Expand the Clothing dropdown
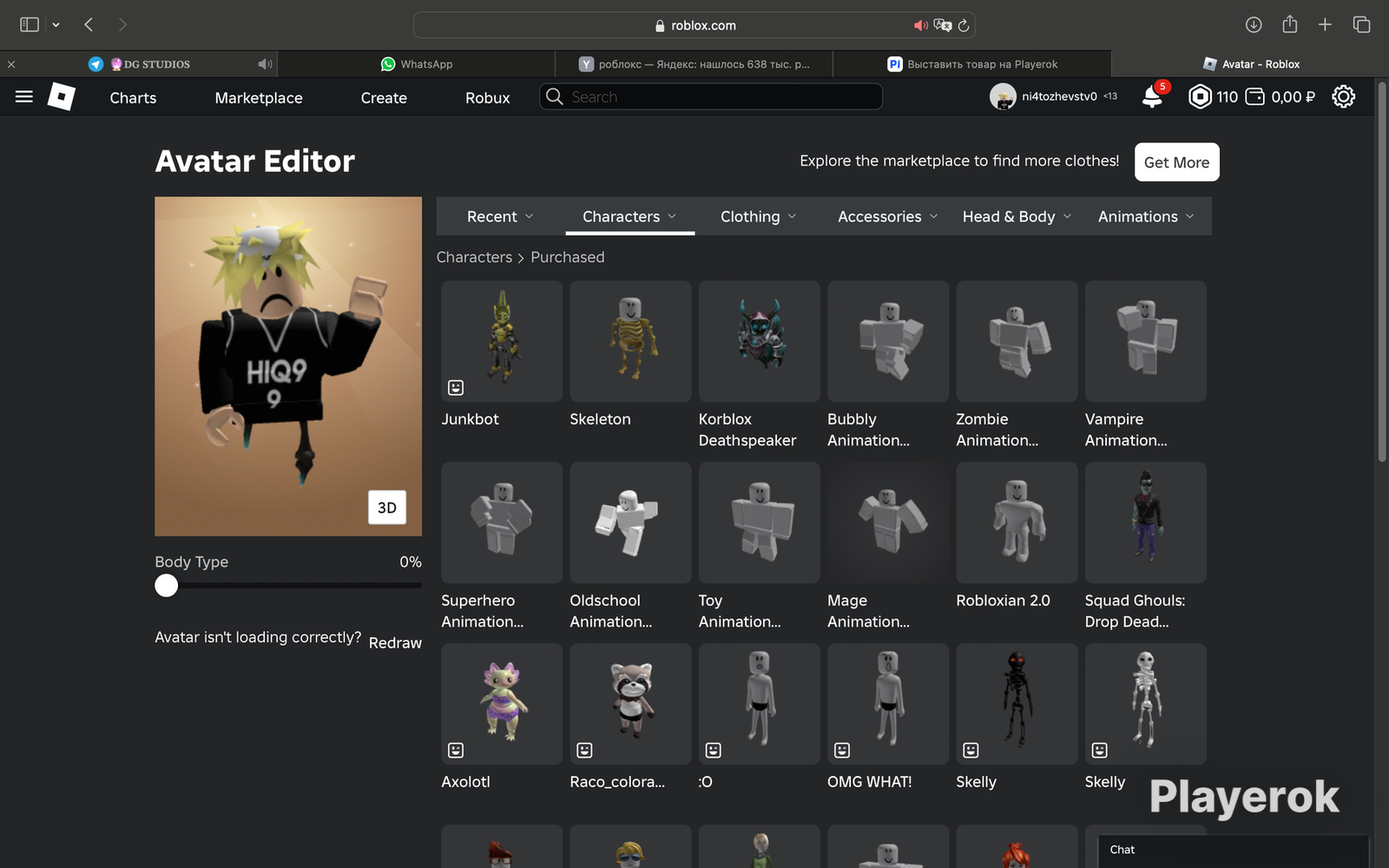This screenshot has height=868, width=1389. pos(758,216)
